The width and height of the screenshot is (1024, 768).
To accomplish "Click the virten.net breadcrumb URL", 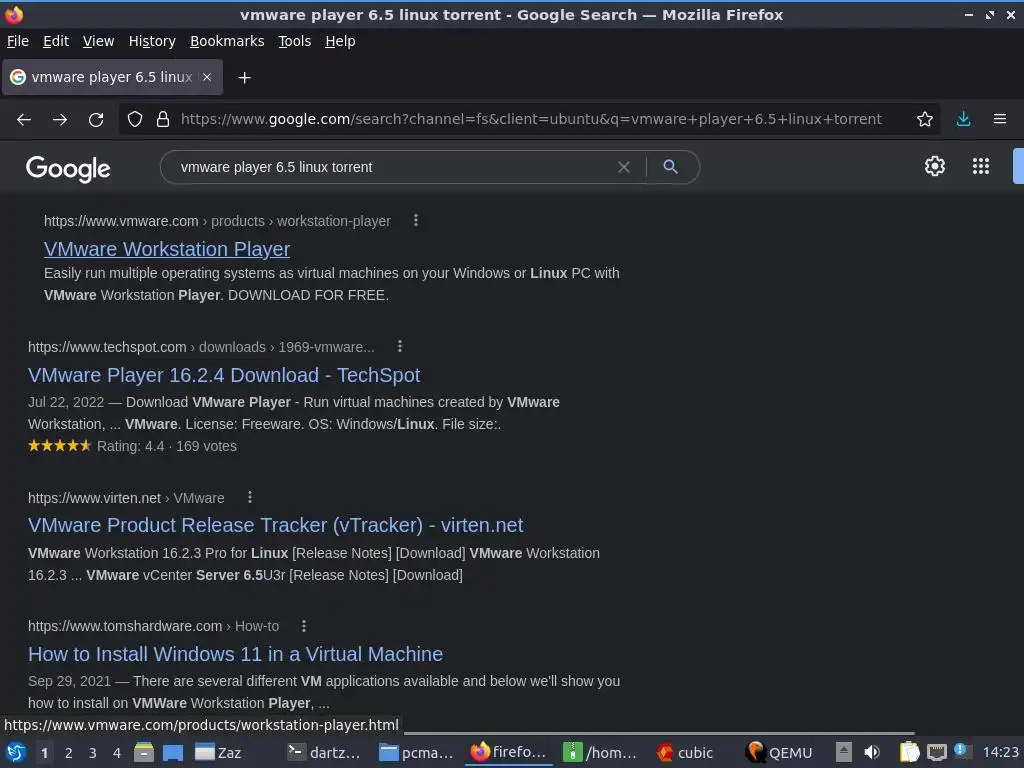I will pyautogui.click(x=126, y=498).
